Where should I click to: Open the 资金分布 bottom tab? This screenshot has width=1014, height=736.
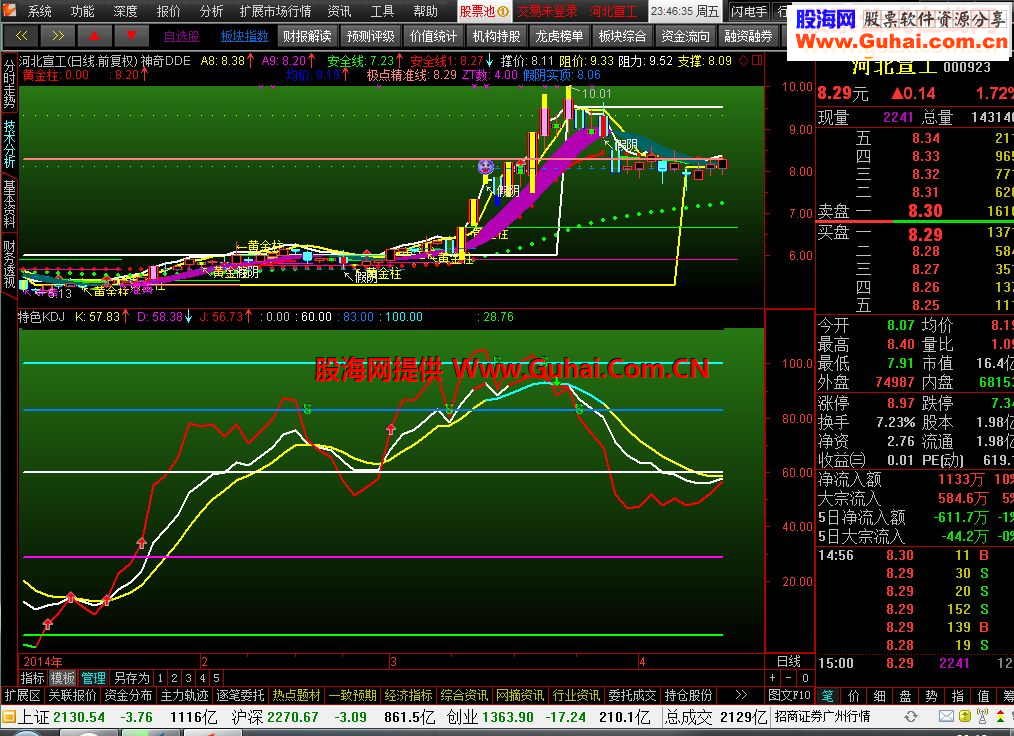pyautogui.click(x=128, y=695)
